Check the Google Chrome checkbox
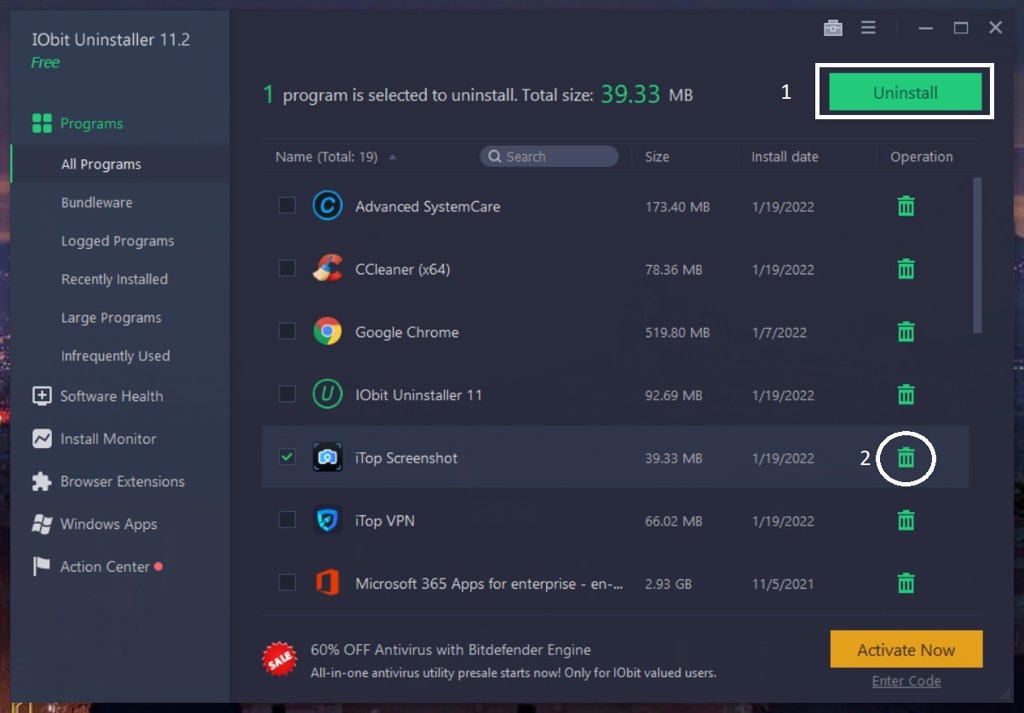This screenshot has width=1024, height=713. point(287,331)
